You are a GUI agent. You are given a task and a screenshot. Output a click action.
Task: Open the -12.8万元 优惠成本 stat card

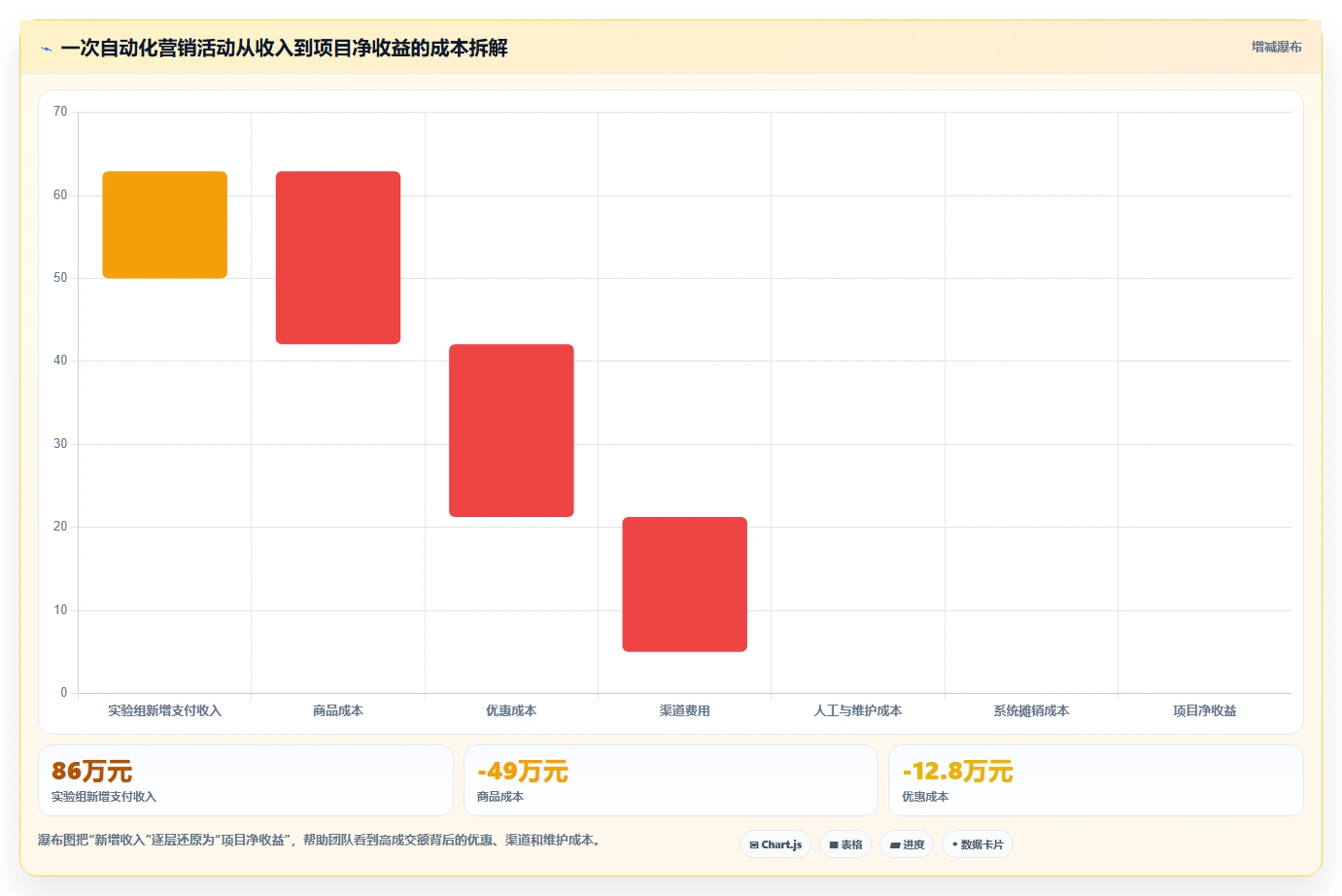1096,780
